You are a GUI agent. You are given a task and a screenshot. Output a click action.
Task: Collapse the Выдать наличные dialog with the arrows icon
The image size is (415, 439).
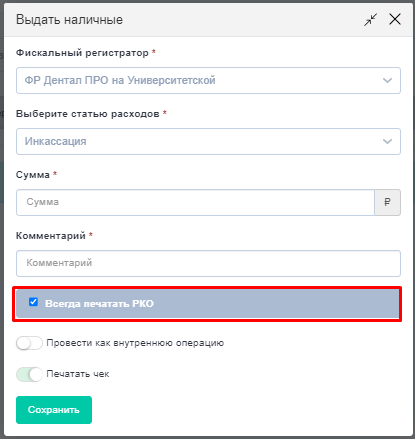pos(370,20)
